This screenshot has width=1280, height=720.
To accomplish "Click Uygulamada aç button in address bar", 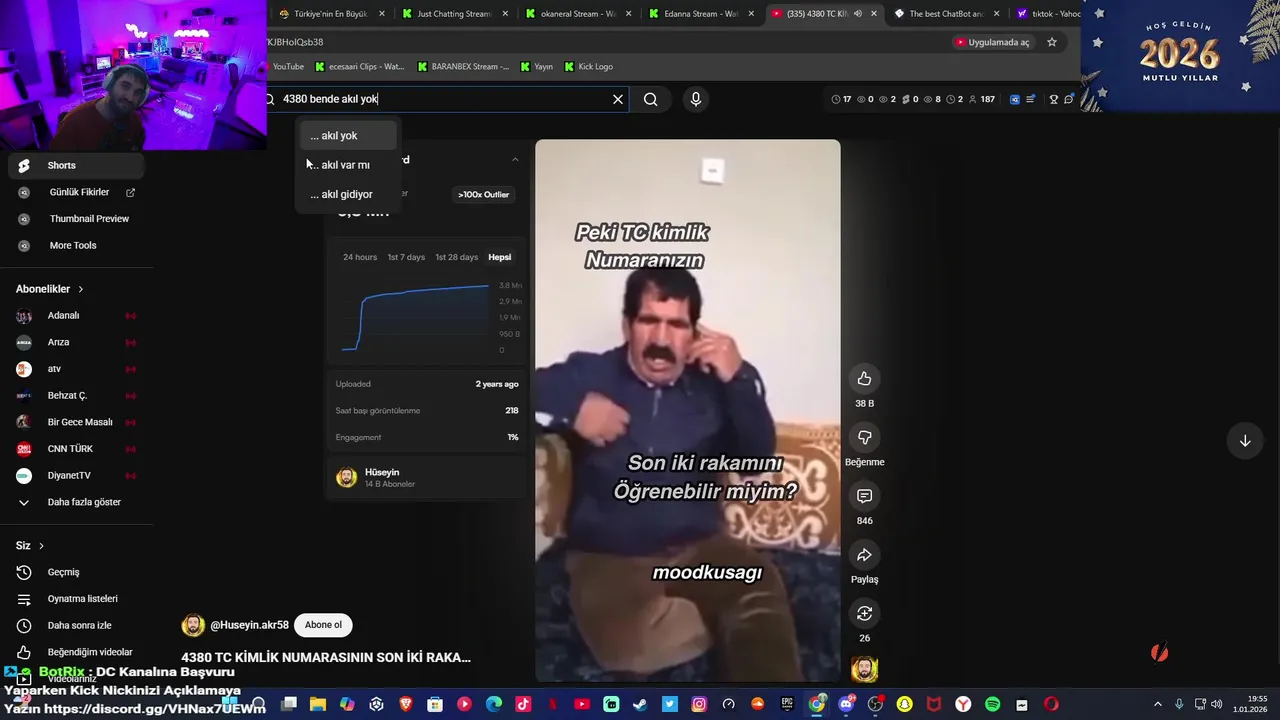I will pyautogui.click(x=992, y=42).
